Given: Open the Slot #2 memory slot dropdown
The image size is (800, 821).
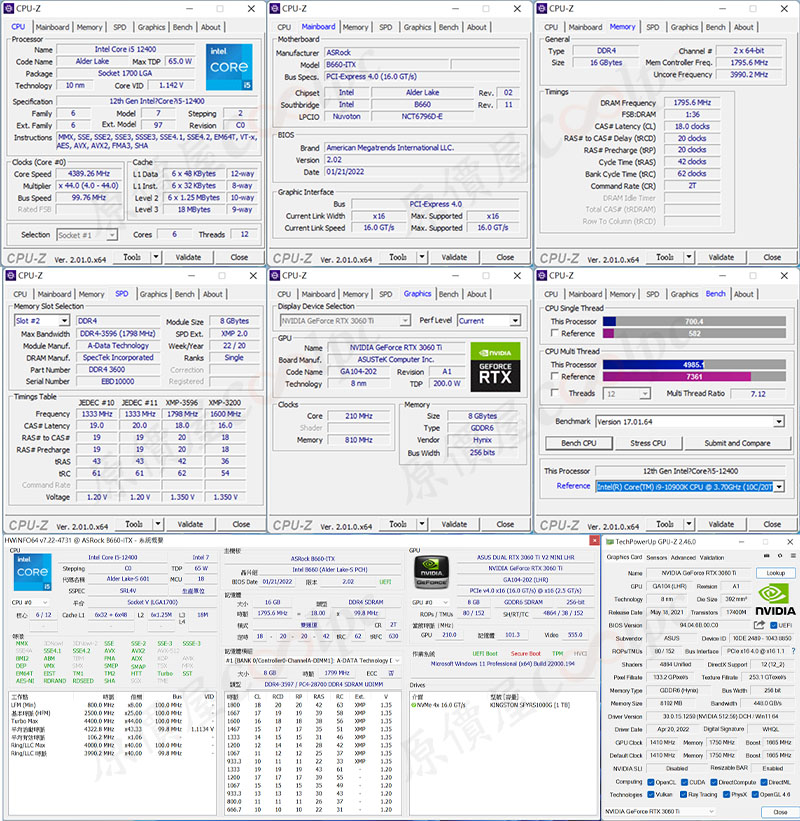Looking at the screenshot, I should click(x=42, y=320).
